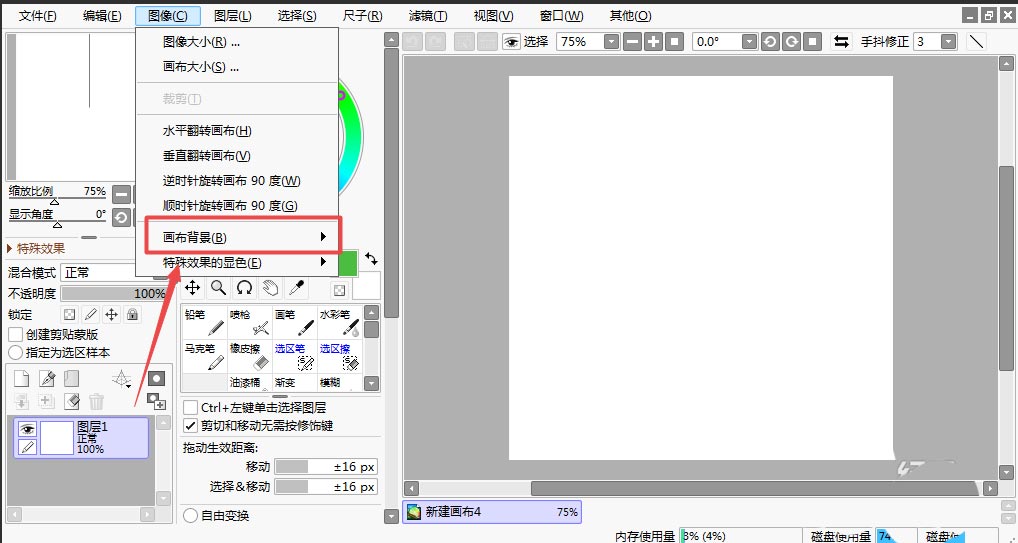
Task: Open the 特殊效果的显色(E) submenu
Action: pos(237,262)
